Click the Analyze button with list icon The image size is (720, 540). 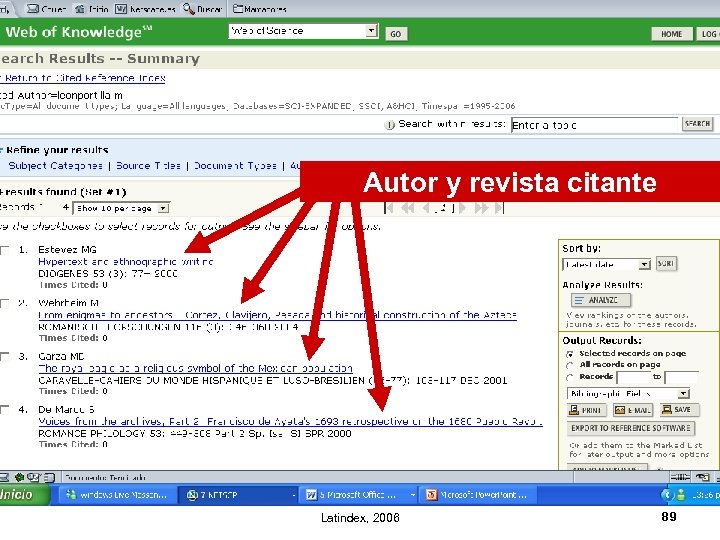coord(601,300)
